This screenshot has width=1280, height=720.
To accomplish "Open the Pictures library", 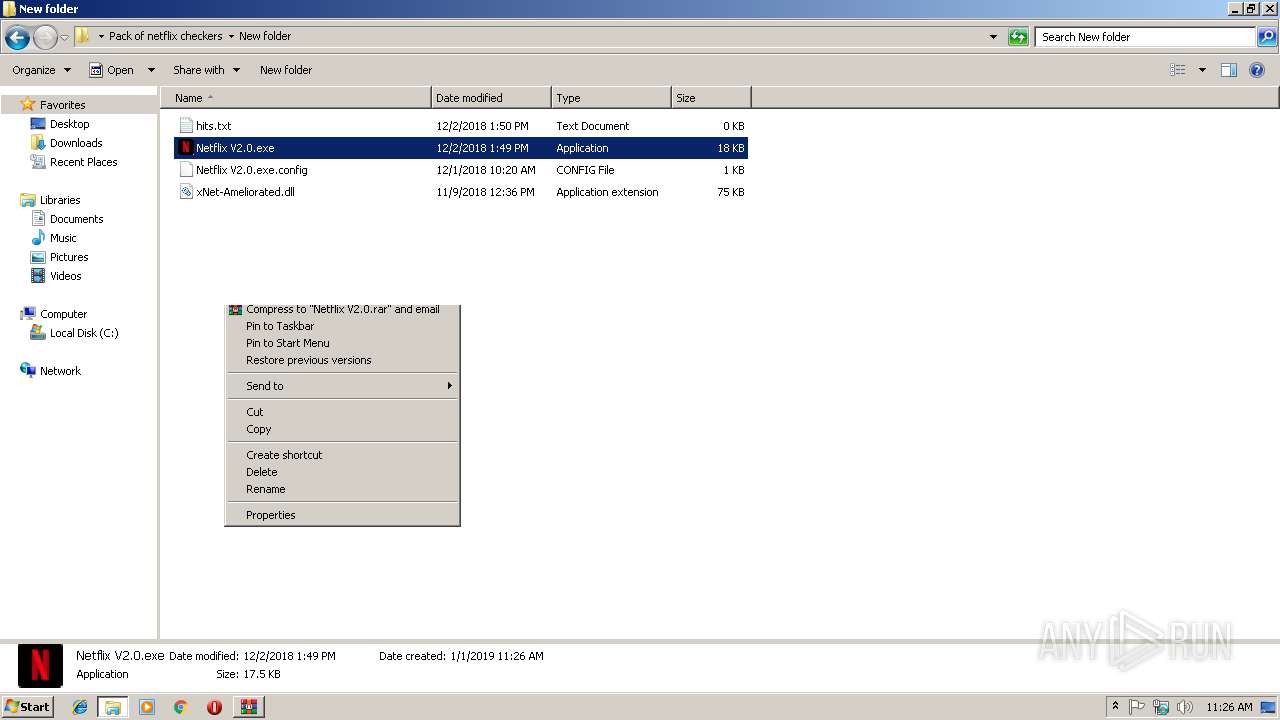I will (69, 257).
